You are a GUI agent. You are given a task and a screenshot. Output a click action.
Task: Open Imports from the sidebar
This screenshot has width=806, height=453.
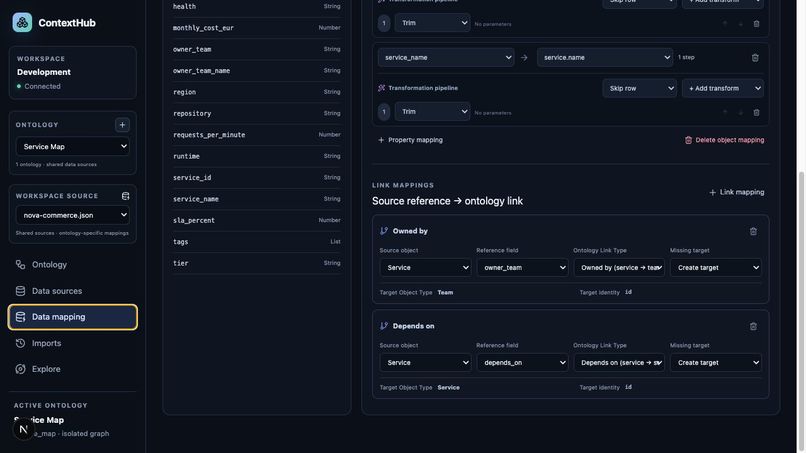(x=72, y=343)
